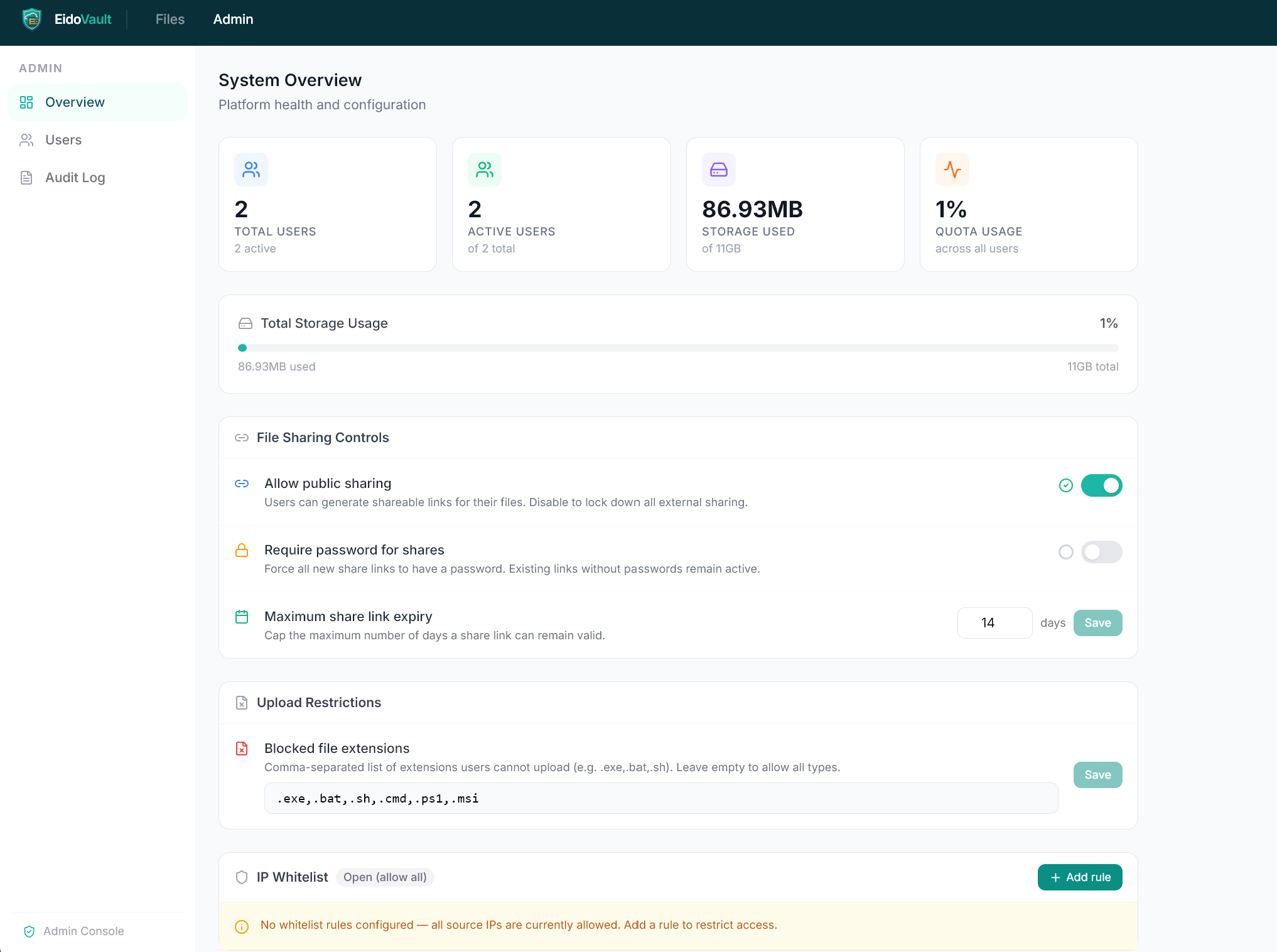The height and width of the screenshot is (952, 1277).
Task: Click the File Sharing Controls link icon
Action: tap(242, 438)
